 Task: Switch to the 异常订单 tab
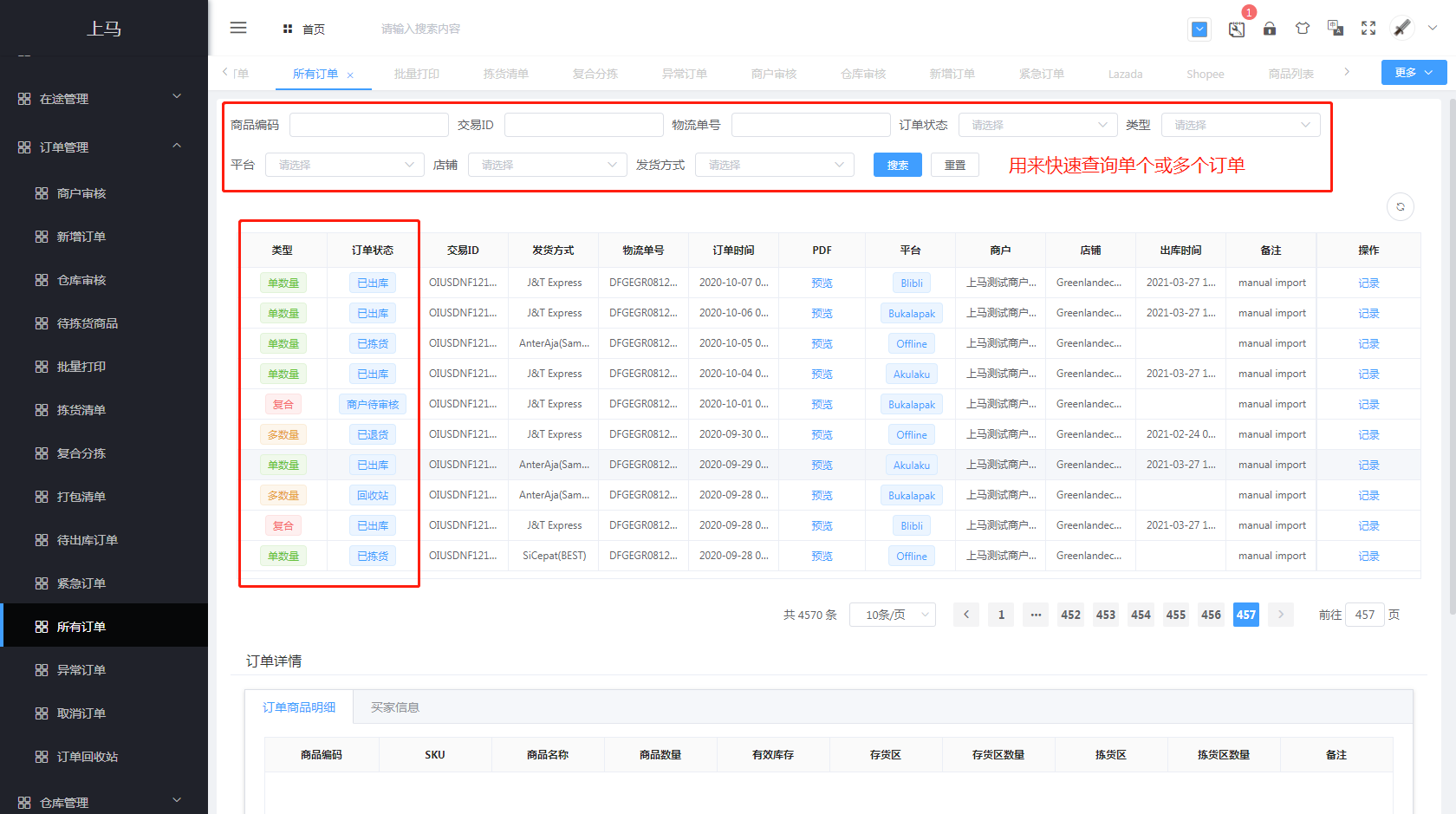point(685,74)
